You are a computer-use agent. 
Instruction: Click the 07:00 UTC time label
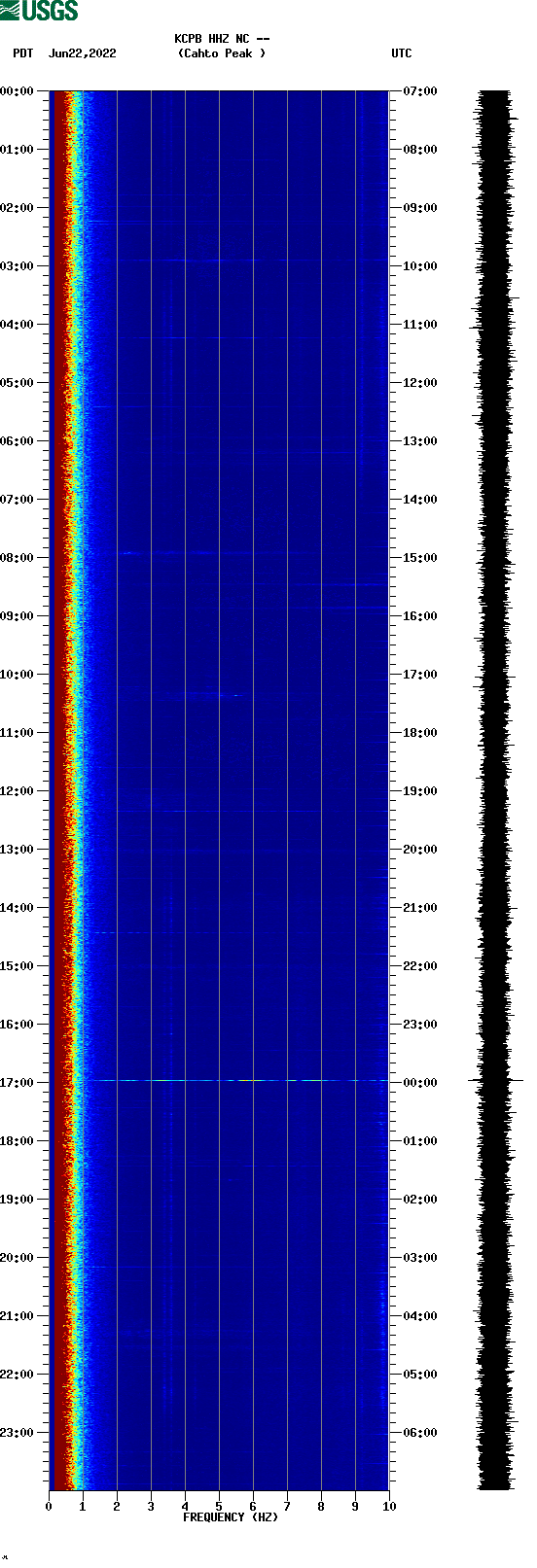(420, 91)
